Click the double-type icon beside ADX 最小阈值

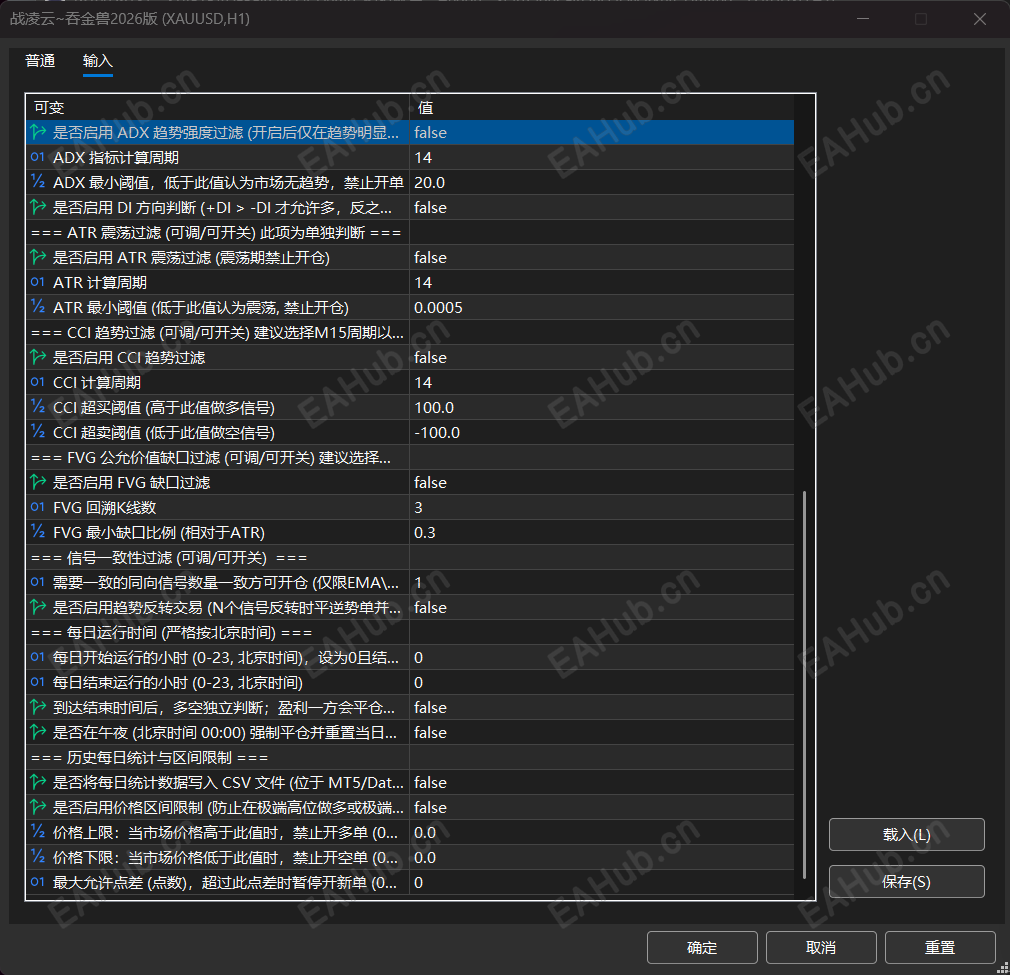(x=38, y=182)
